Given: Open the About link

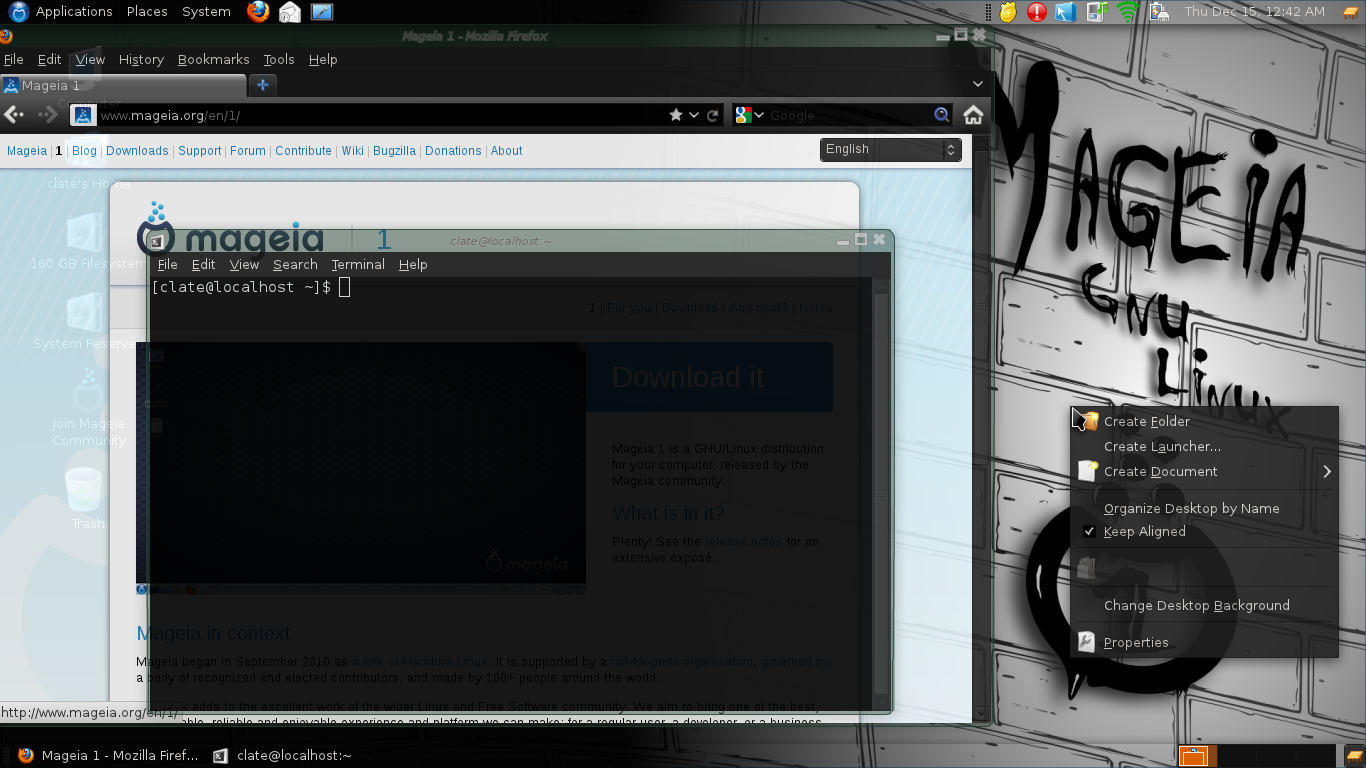Looking at the screenshot, I should click(x=506, y=151).
